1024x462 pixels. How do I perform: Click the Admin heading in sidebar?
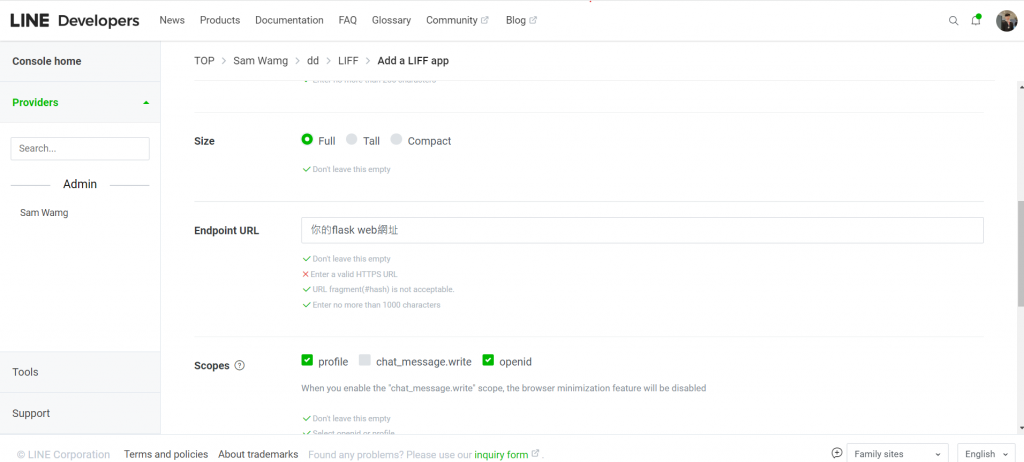[80, 184]
